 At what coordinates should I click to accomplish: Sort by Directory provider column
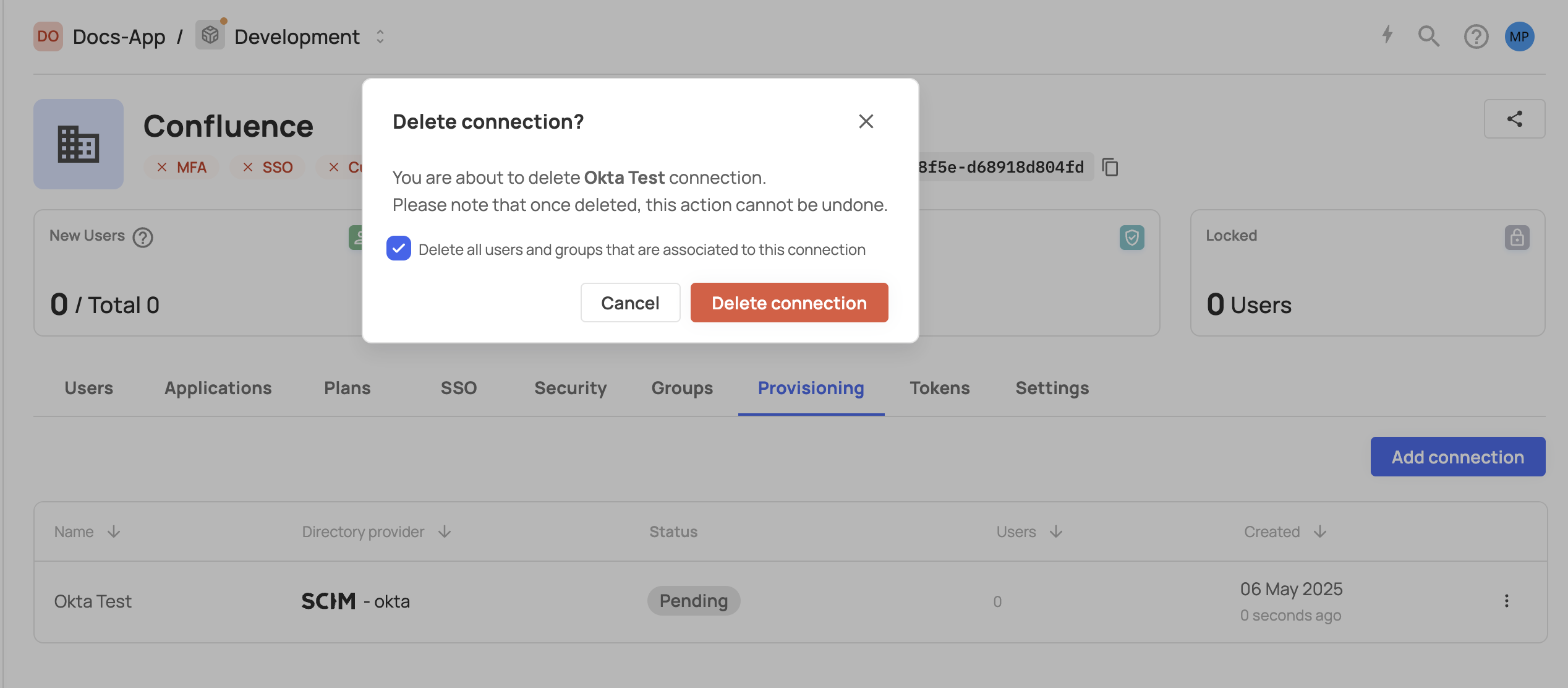point(445,532)
